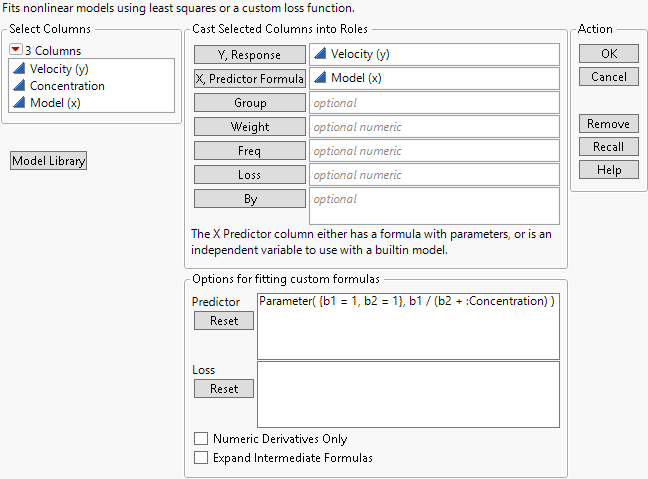Viewport: 648px width, 479px height.
Task: Click the Freq role button
Action: pyautogui.click(x=249, y=150)
